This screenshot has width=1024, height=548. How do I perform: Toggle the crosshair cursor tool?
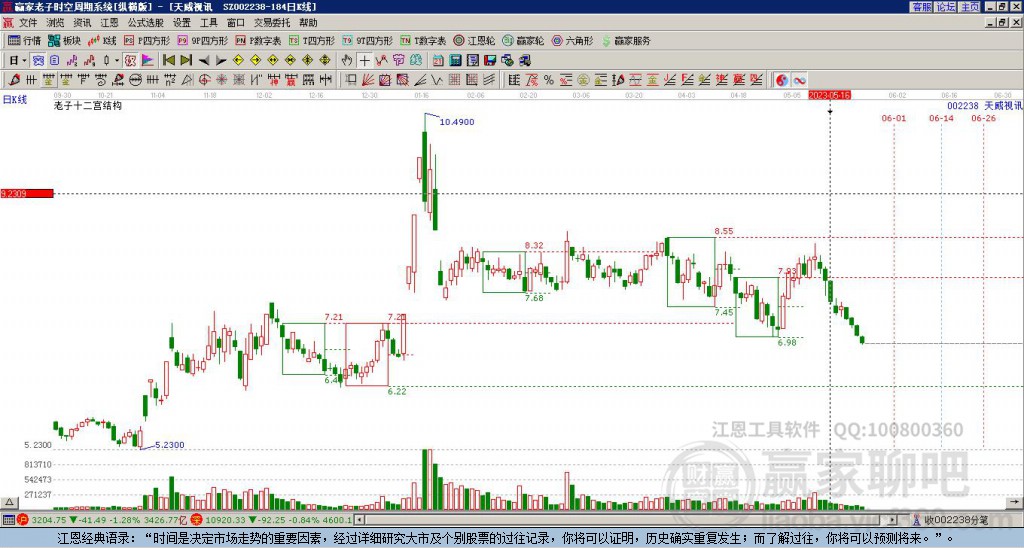pyautogui.click(x=364, y=61)
